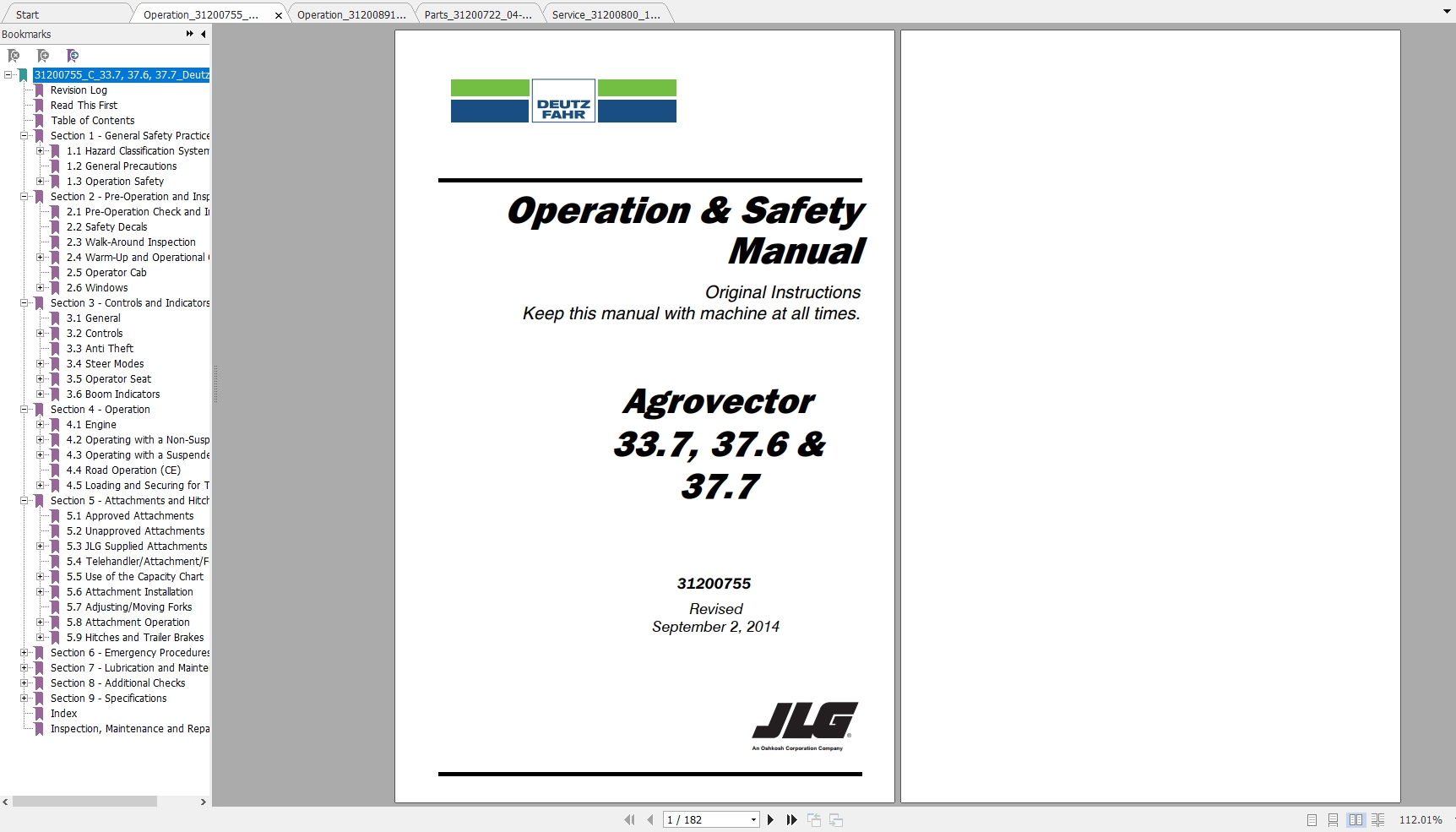Collapse the Bookmarks panel with left arrow
The width and height of the screenshot is (1456, 832).
203,34
